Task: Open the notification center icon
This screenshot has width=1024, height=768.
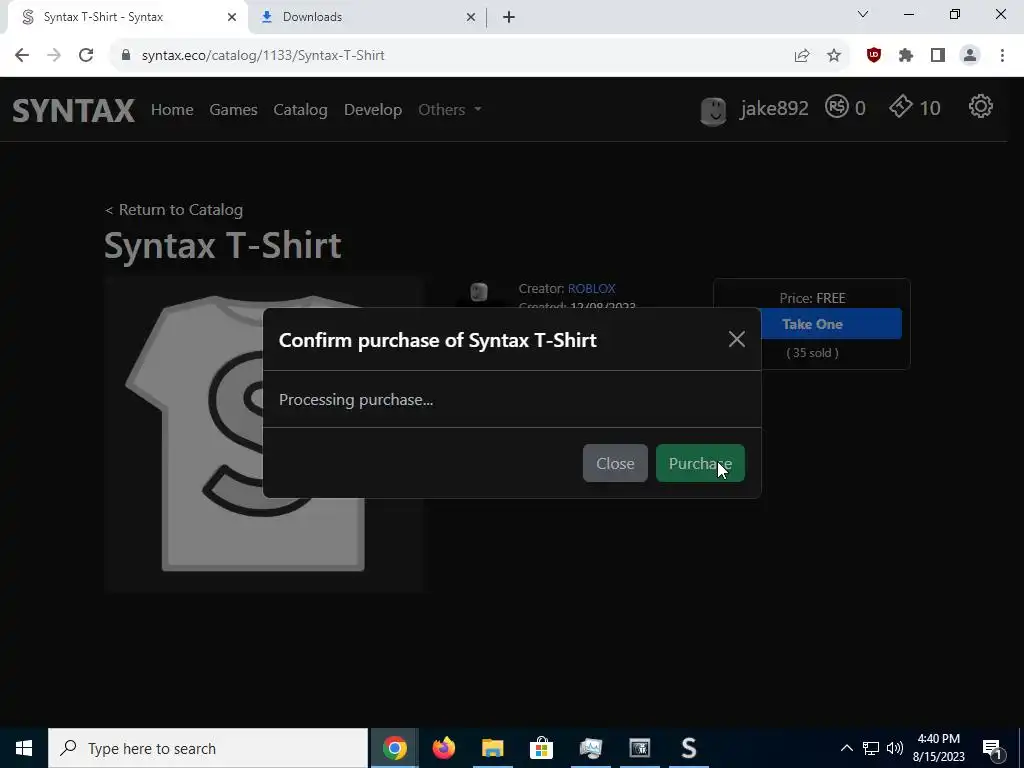Action: coord(992,748)
